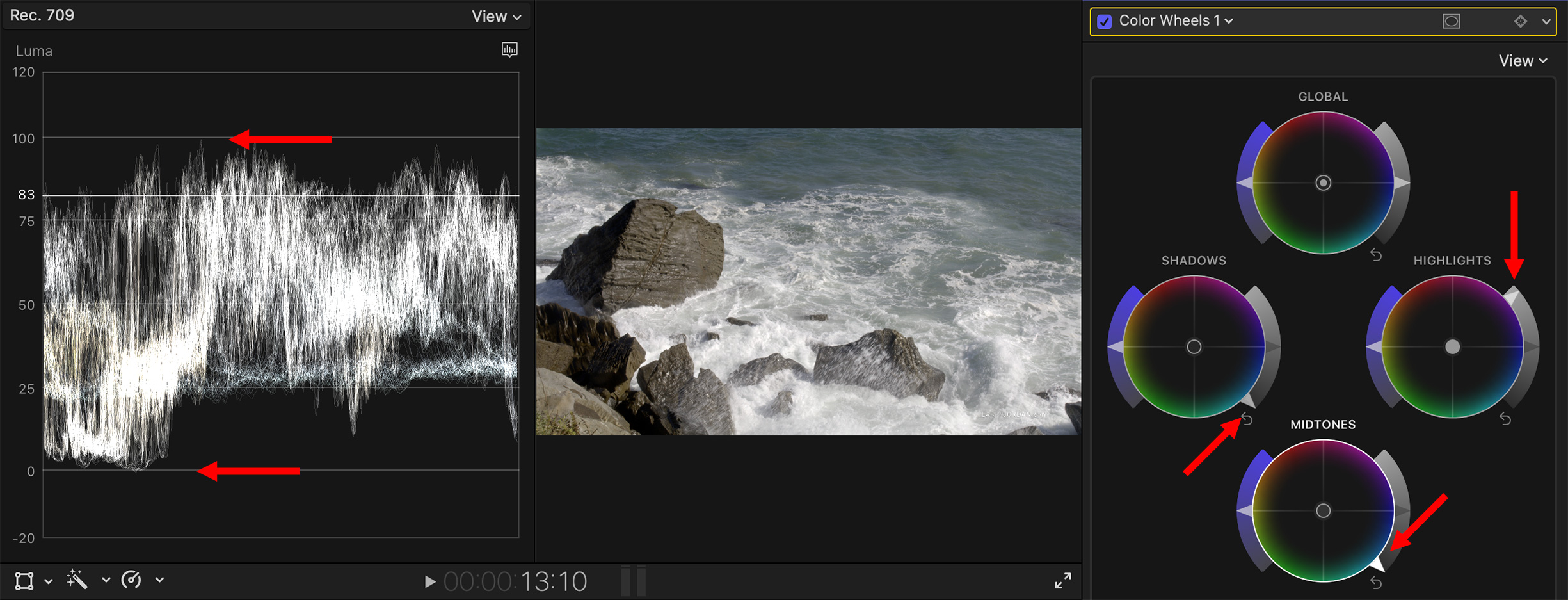Click the Highlights brightness slider handle
1568x600 pixels.
(x=1513, y=295)
